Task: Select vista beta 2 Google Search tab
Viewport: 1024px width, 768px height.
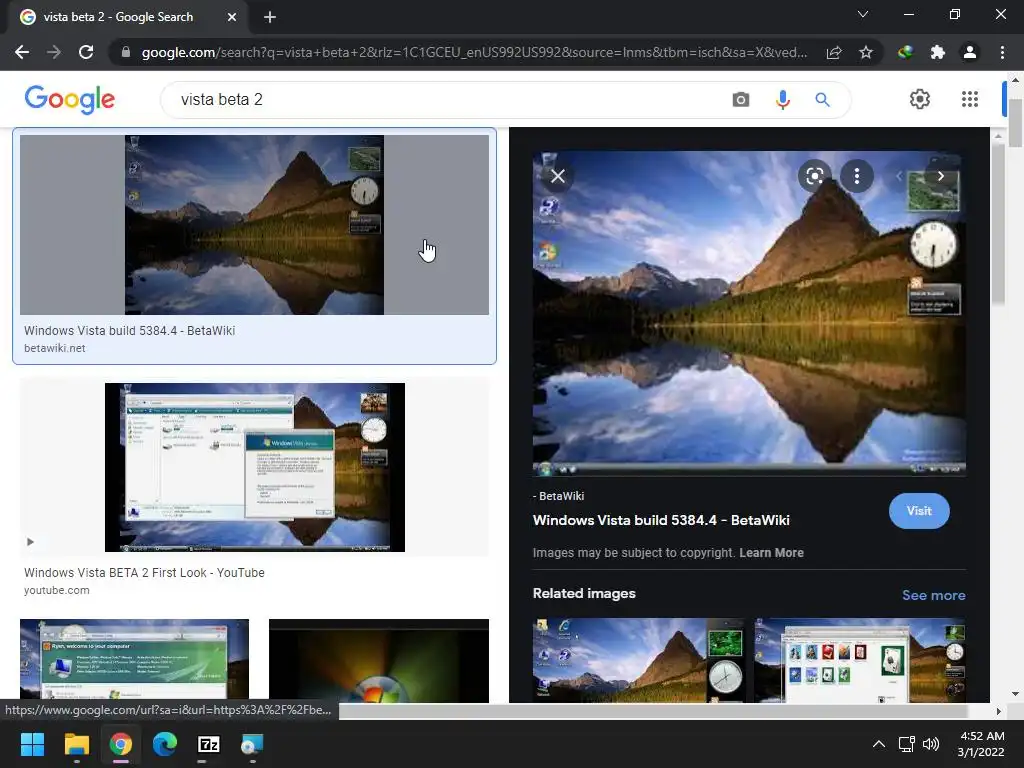Action: [x=127, y=17]
